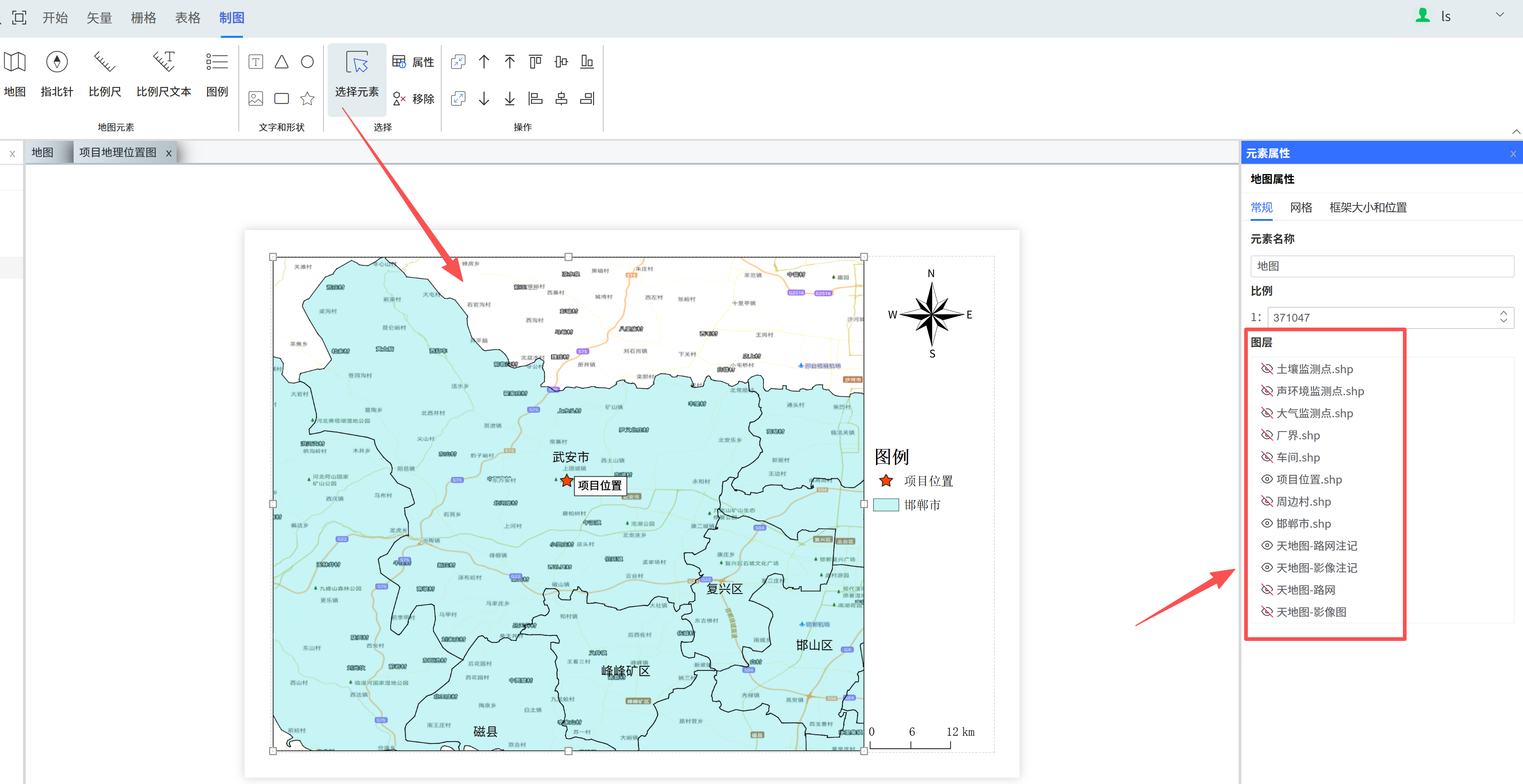Hide the 项目位置.shp layer
Viewport: 1523px width, 784px height.
[x=1266, y=479]
